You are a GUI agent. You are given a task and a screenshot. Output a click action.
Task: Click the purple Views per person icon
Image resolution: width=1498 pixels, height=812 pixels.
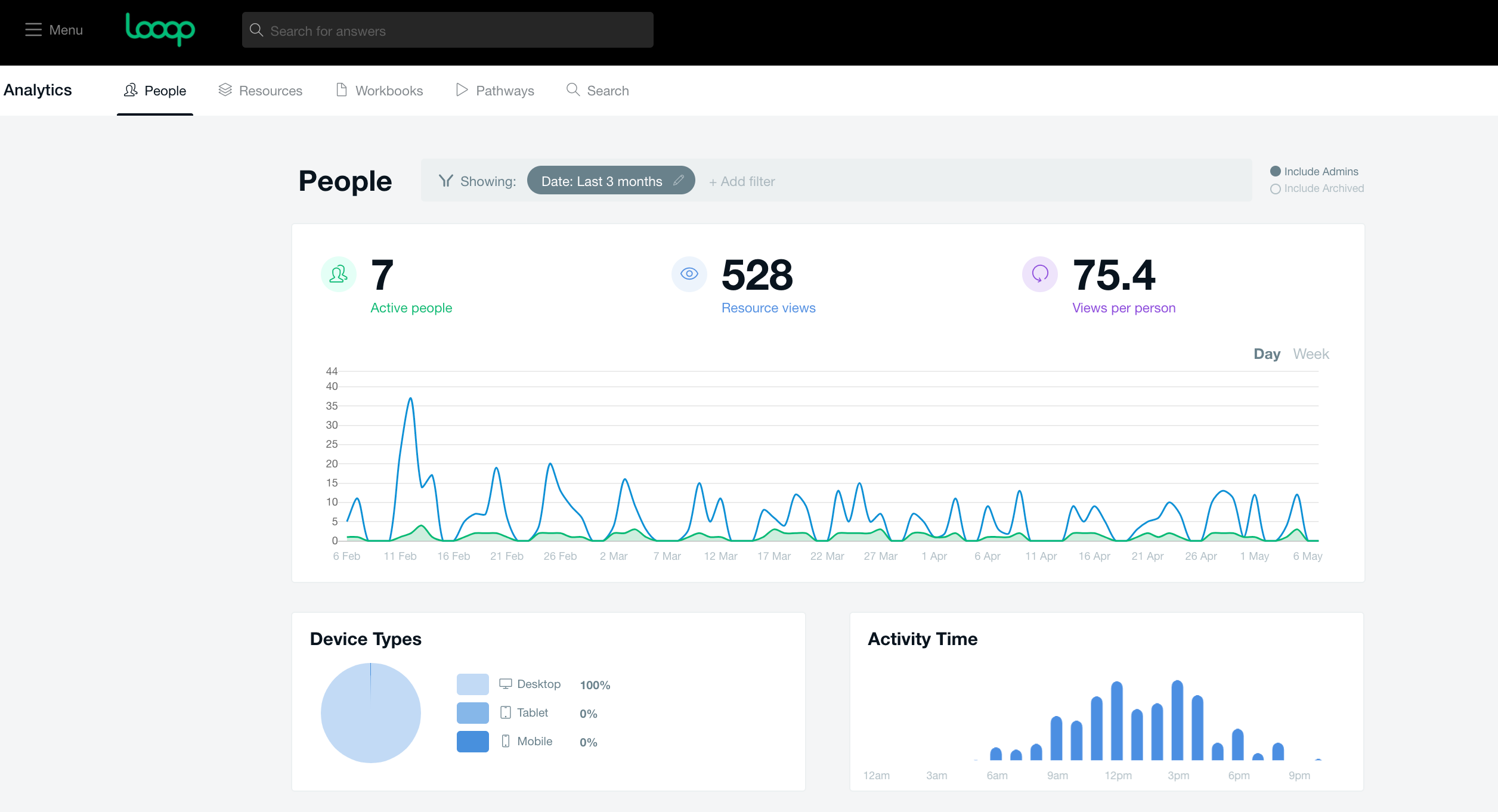(1039, 274)
